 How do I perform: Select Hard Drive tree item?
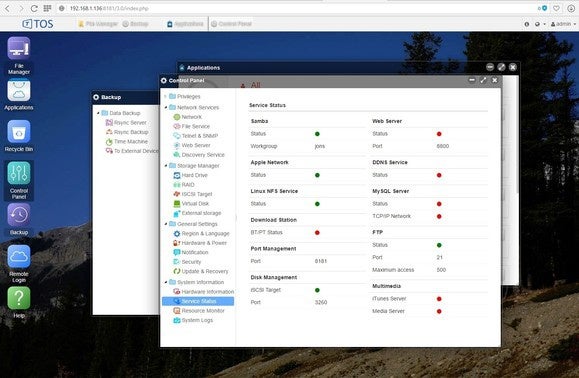click(x=190, y=175)
